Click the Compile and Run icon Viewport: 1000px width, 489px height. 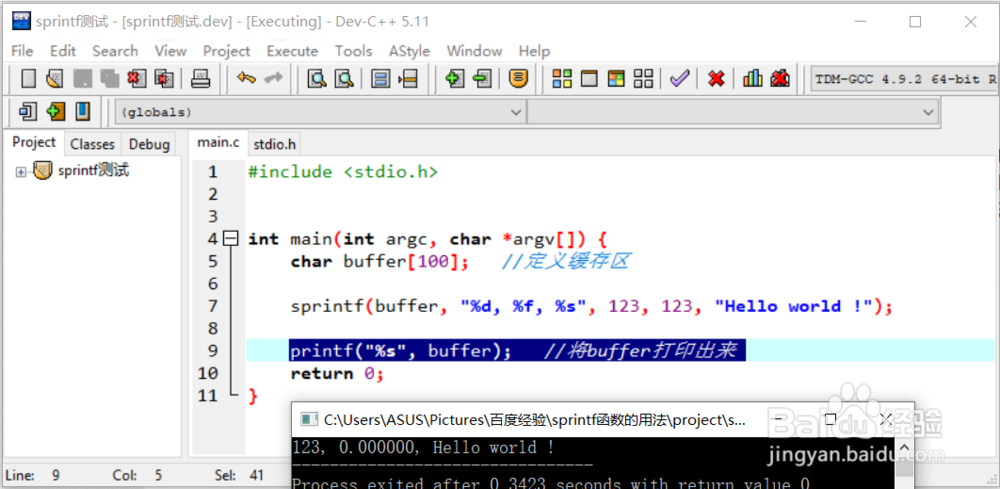click(x=616, y=79)
